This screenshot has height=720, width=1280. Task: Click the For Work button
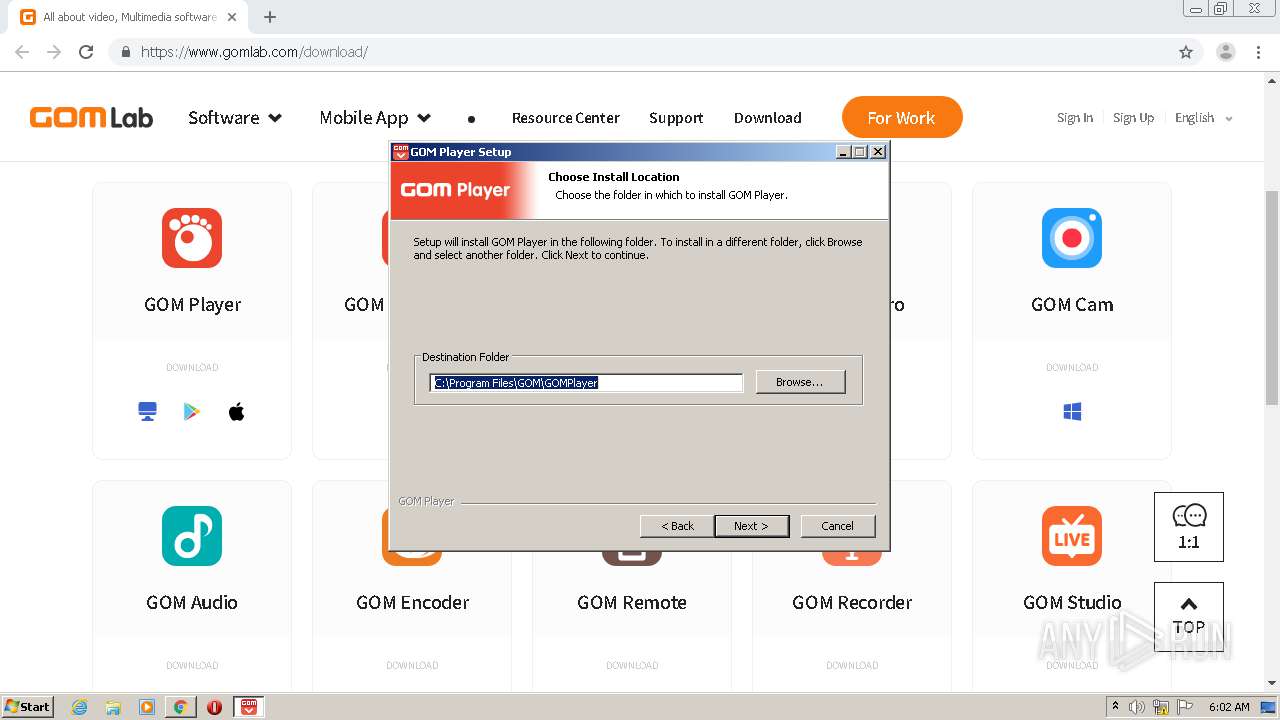(902, 117)
